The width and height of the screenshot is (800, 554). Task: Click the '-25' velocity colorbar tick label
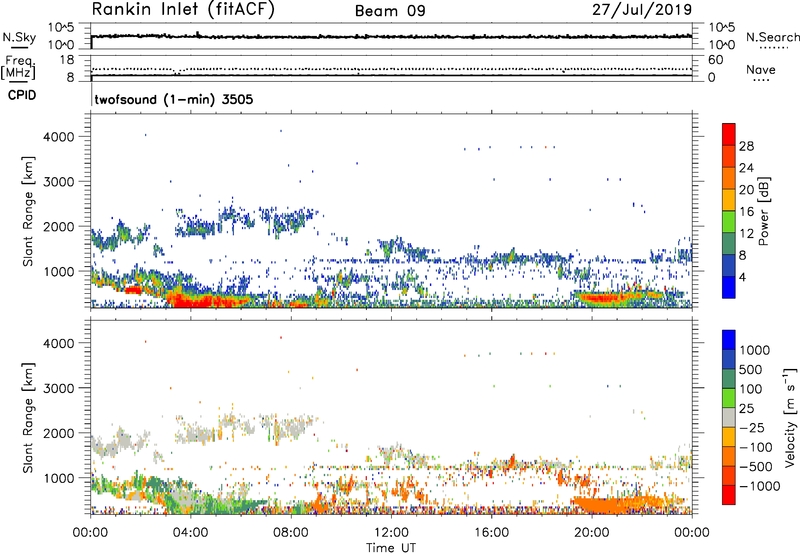tap(751, 427)
